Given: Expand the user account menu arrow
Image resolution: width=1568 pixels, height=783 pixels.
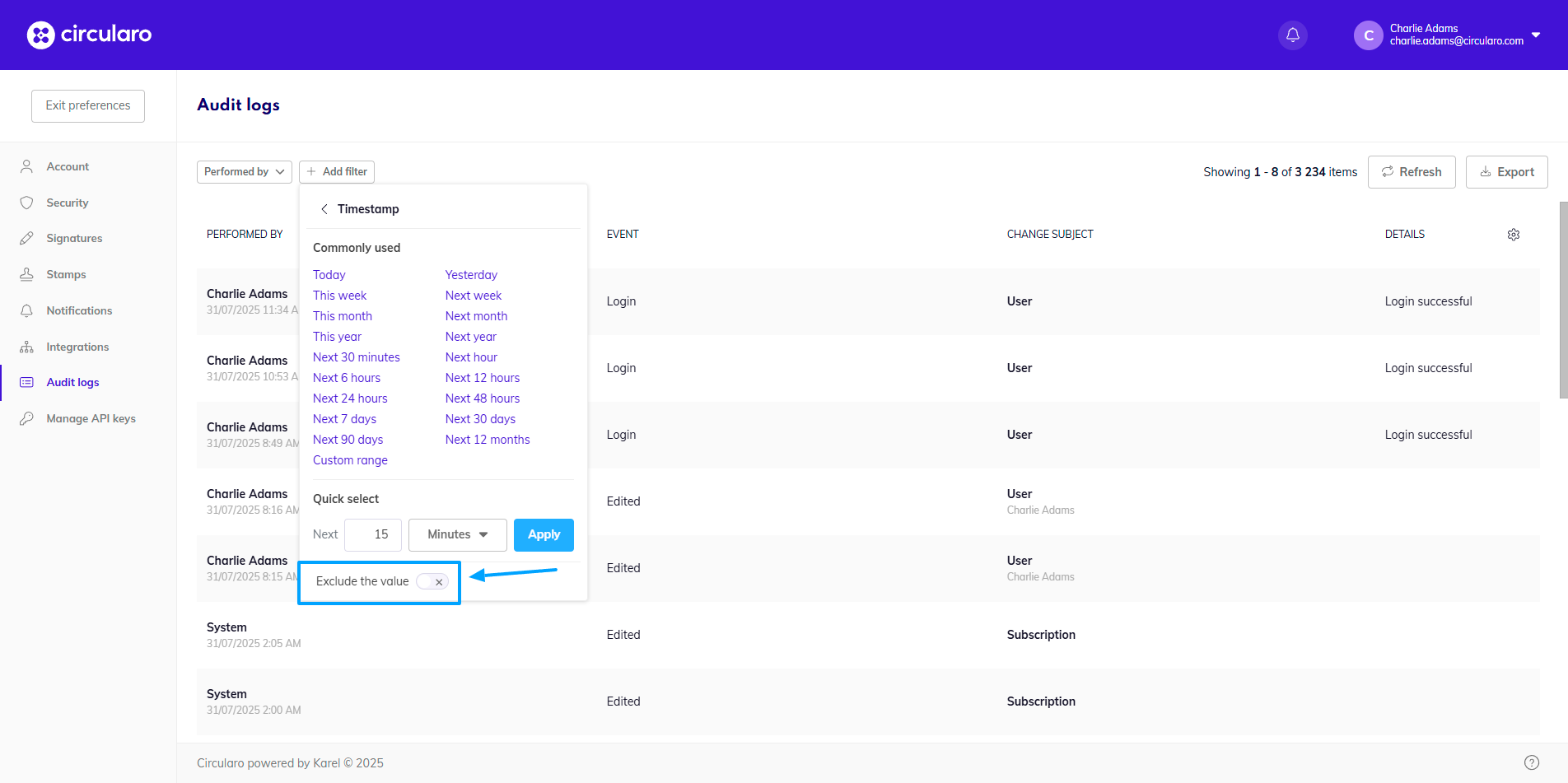Looking at the screenshot, I should pos(1536,35).
